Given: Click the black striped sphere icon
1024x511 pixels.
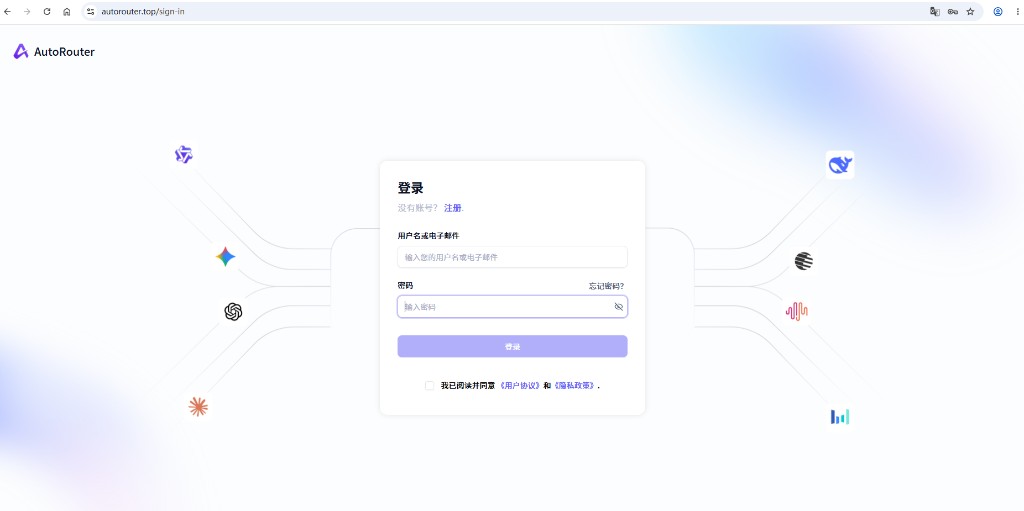Looking at the screenshot, I should [x=803, y=261].
